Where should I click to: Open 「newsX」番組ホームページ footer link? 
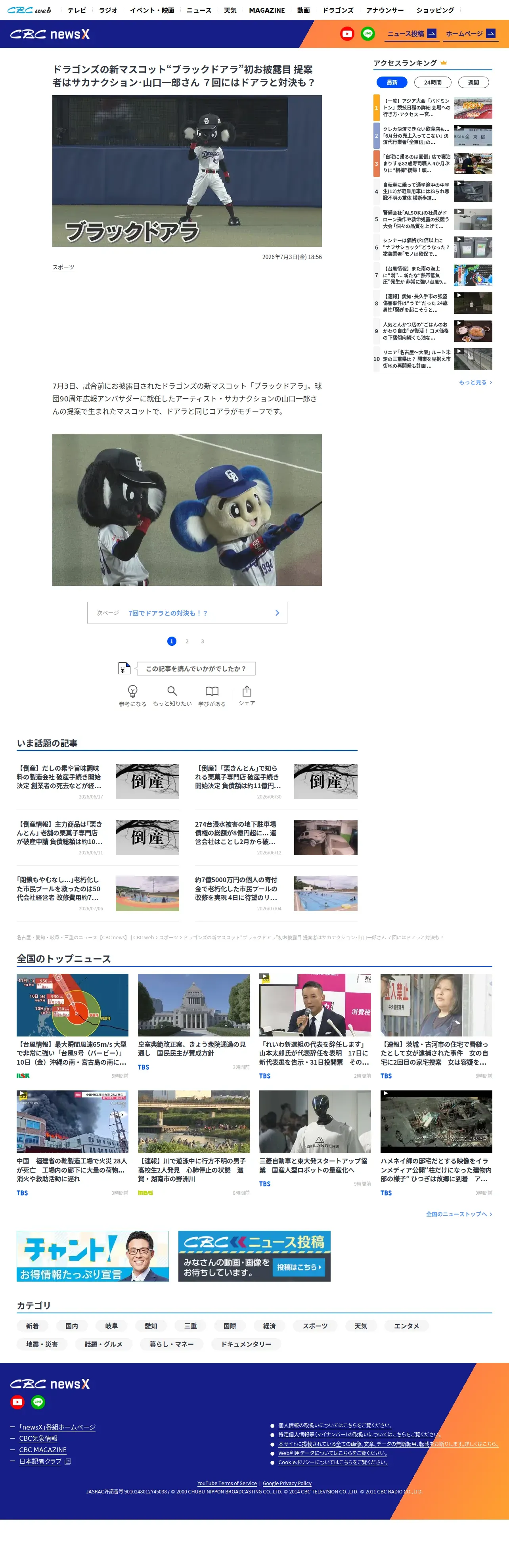(x=57, y=1427)
